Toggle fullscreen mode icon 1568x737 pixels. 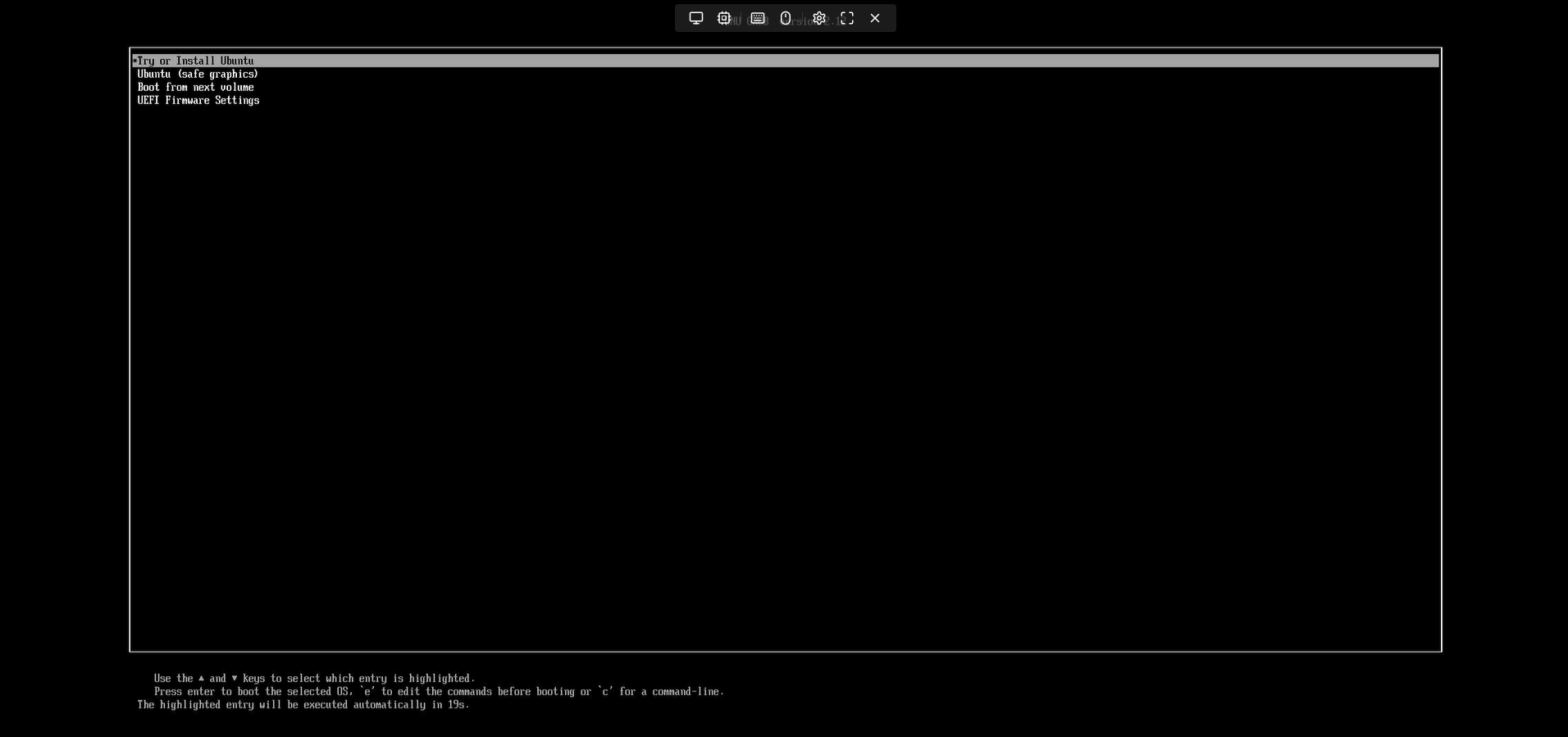point(847,18)
